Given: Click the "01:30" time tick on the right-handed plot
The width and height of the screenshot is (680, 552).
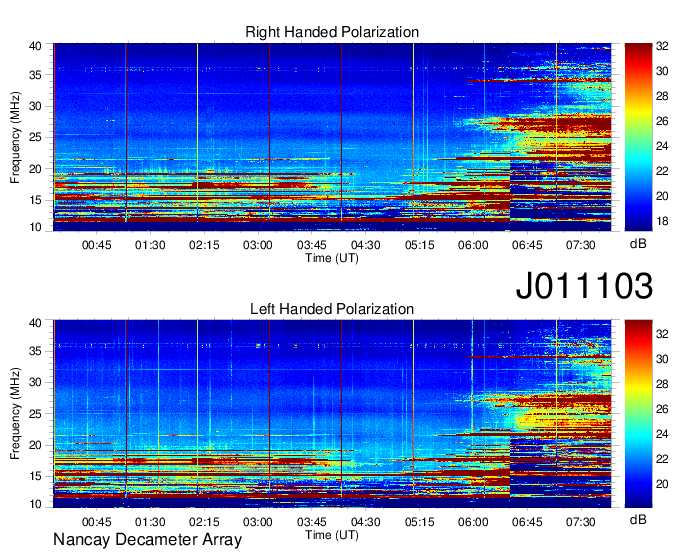Looking at the screenshot, I should 150,245.
